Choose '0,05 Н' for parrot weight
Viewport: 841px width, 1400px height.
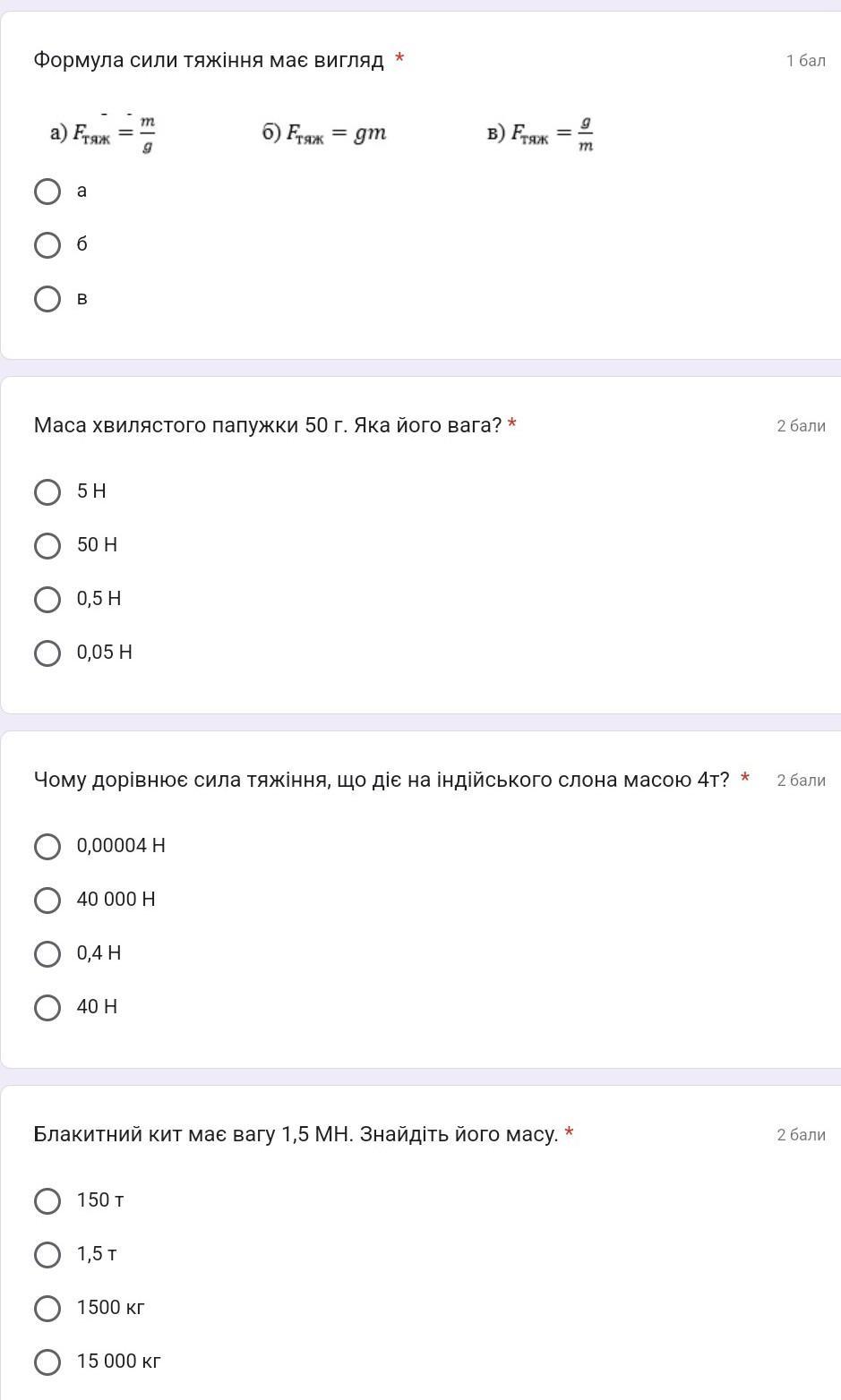point(47,653)
